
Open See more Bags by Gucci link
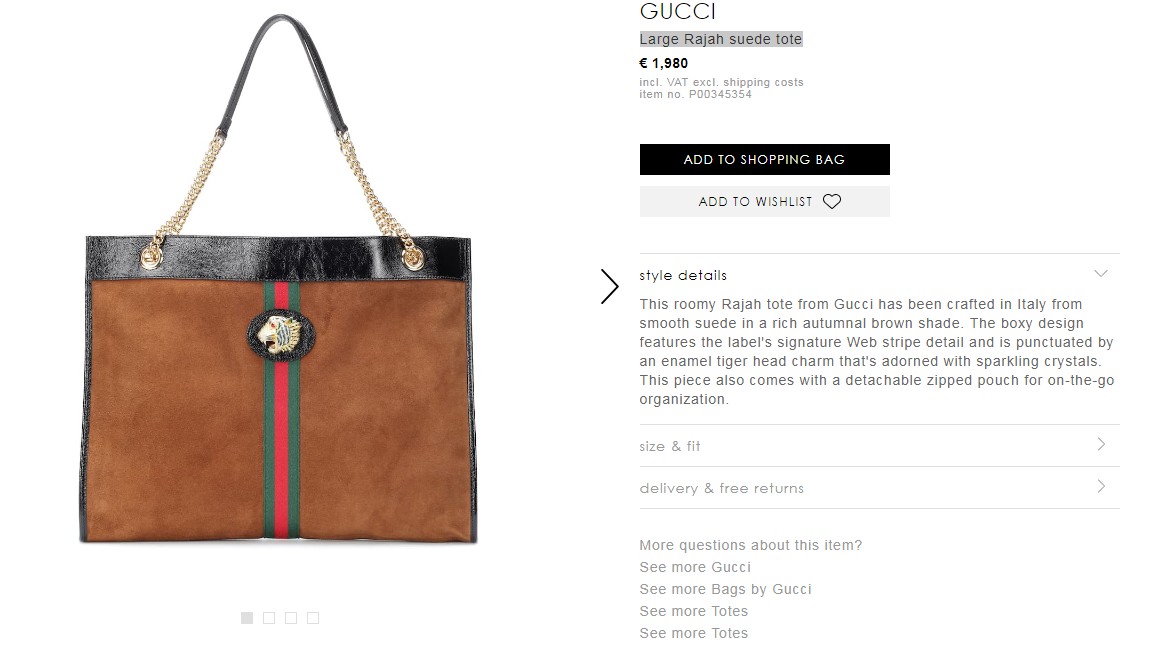(725, 589)
